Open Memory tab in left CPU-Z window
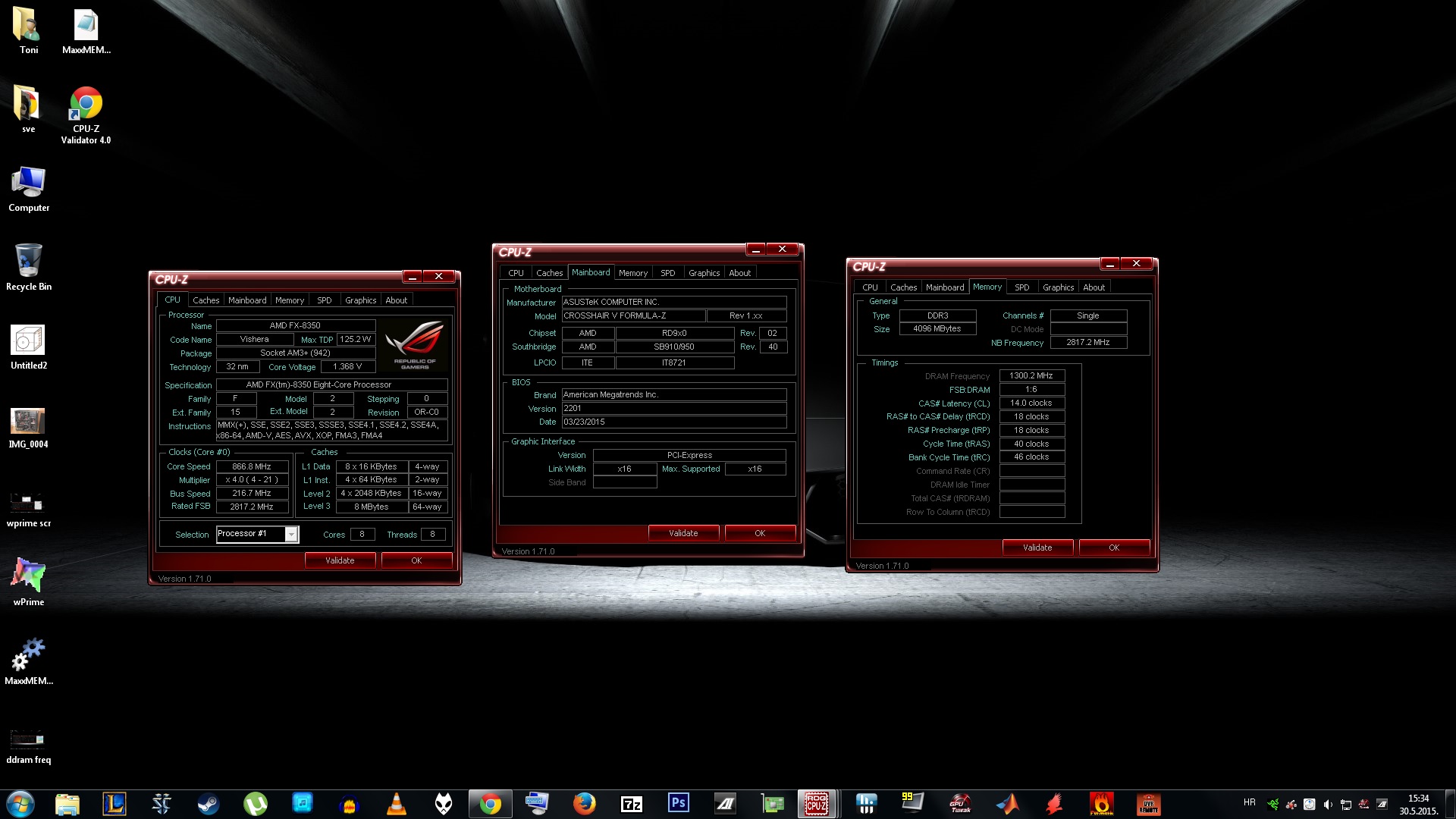Screen dimensions: 1456x819 (x=290, y=300)
